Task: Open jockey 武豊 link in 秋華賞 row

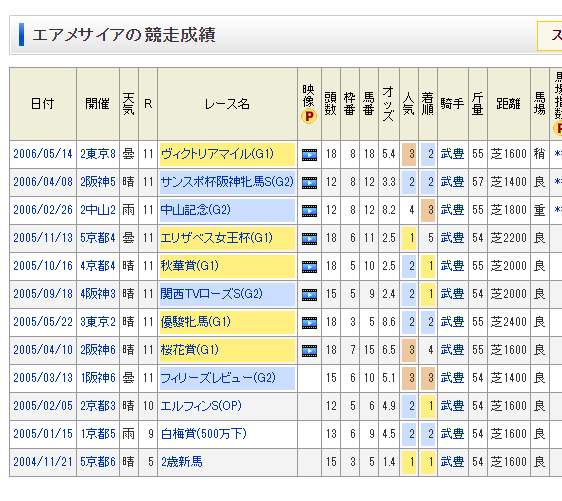Action: [452, 266]
